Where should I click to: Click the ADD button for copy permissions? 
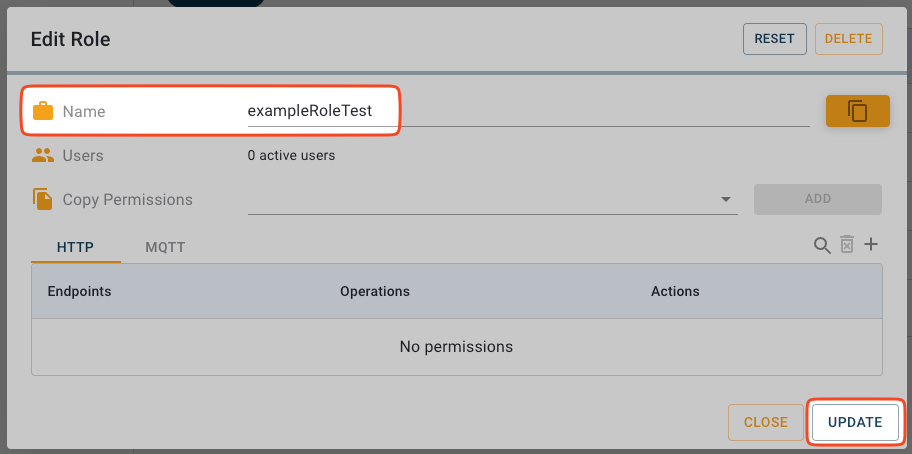(x=817, y=199)
